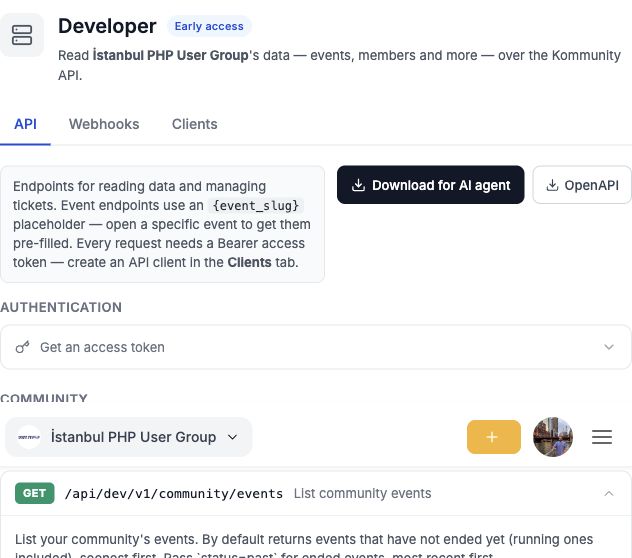Click the {event_slug} placeholder code

tap(256, 206)
